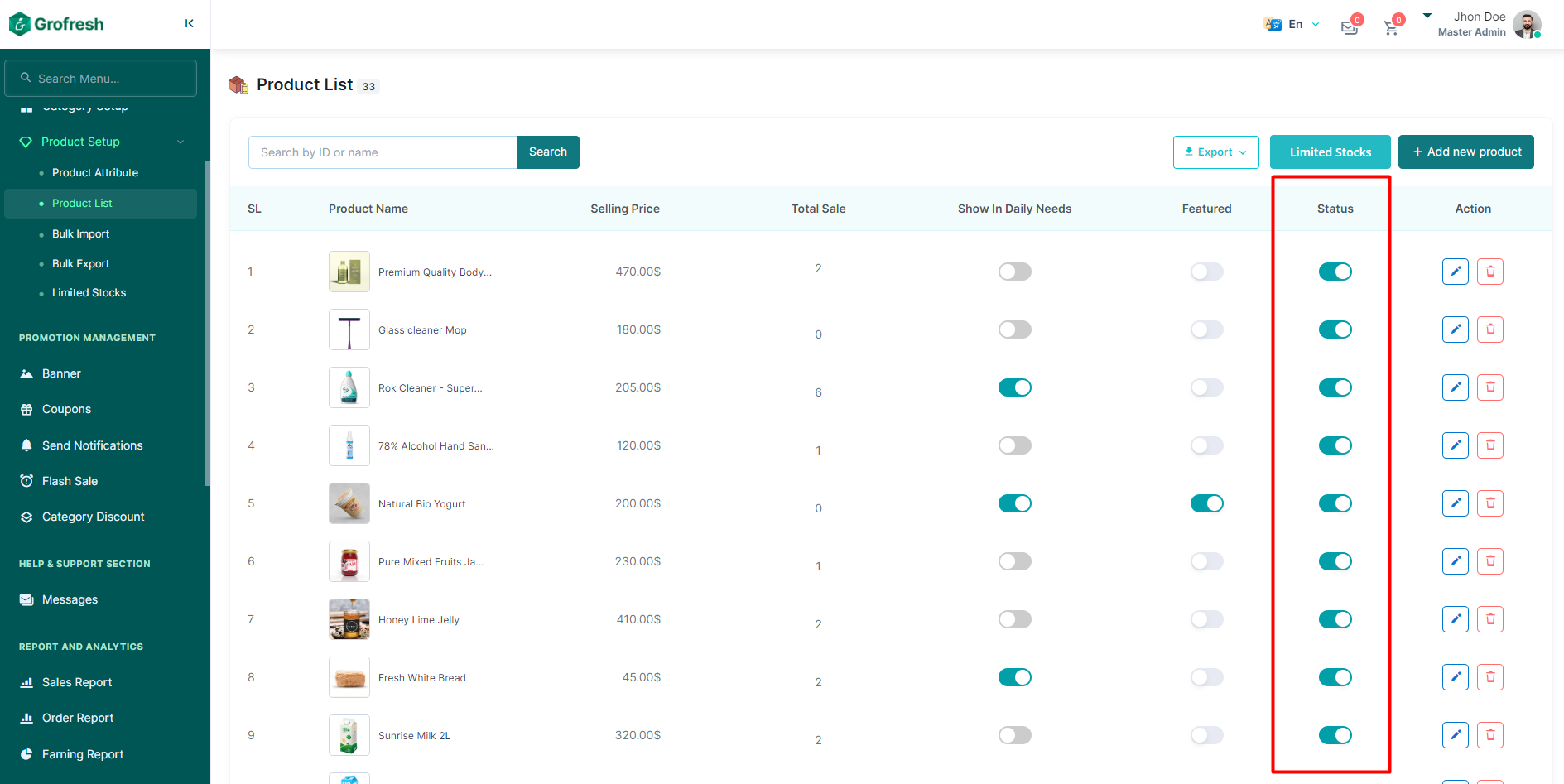The width and height of the screenshot is (1564, 784).
Task: Edit the Sunrise Milk 2L product
Action: pyautogui.click(x=1456, y=735)
